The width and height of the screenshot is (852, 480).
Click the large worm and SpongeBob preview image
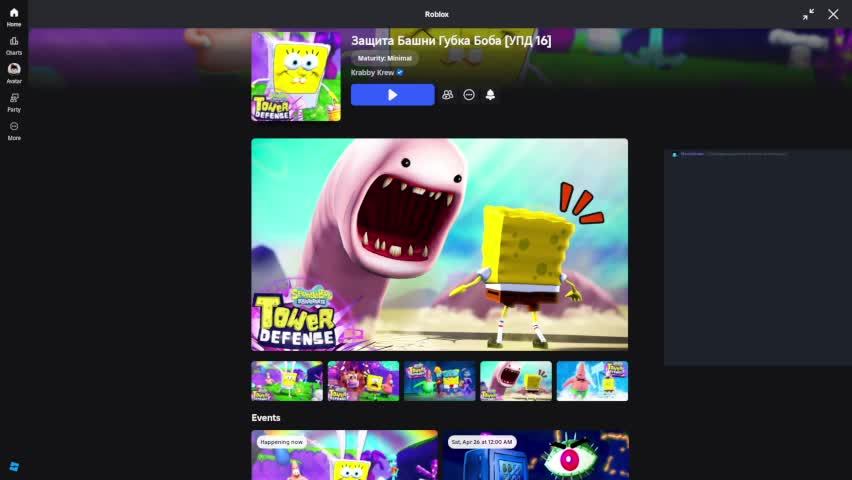tap(440, 245)
